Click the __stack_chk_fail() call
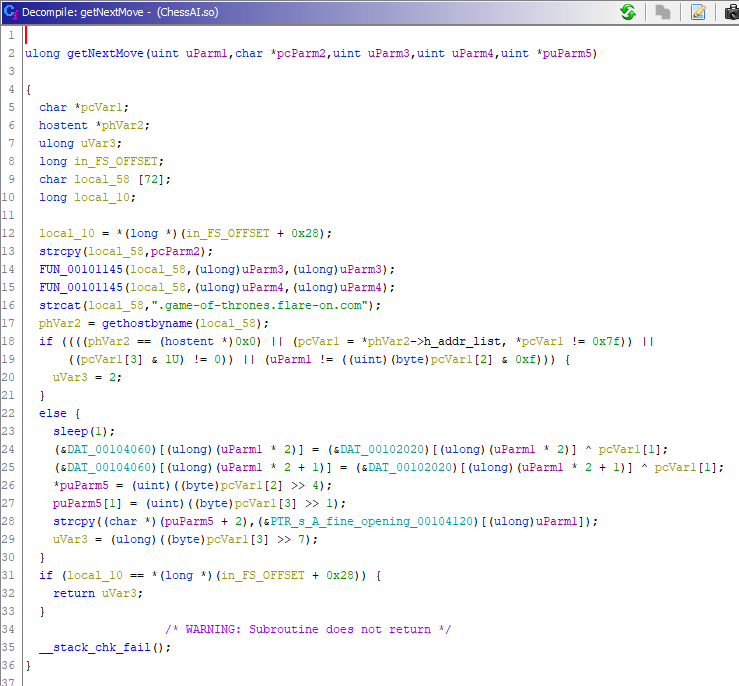This screenshot has height=686, width=739. (105, 647)
